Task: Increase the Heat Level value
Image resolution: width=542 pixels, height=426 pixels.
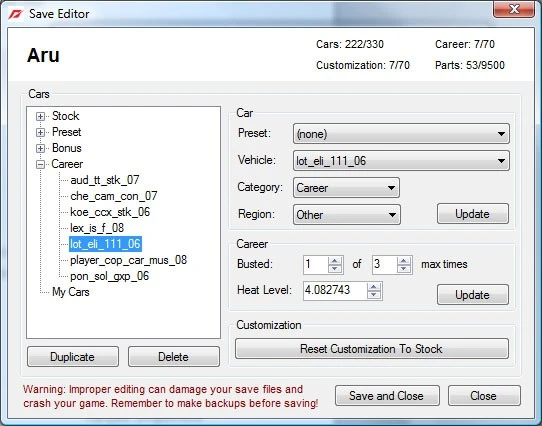Action: [x=373, y=287]
